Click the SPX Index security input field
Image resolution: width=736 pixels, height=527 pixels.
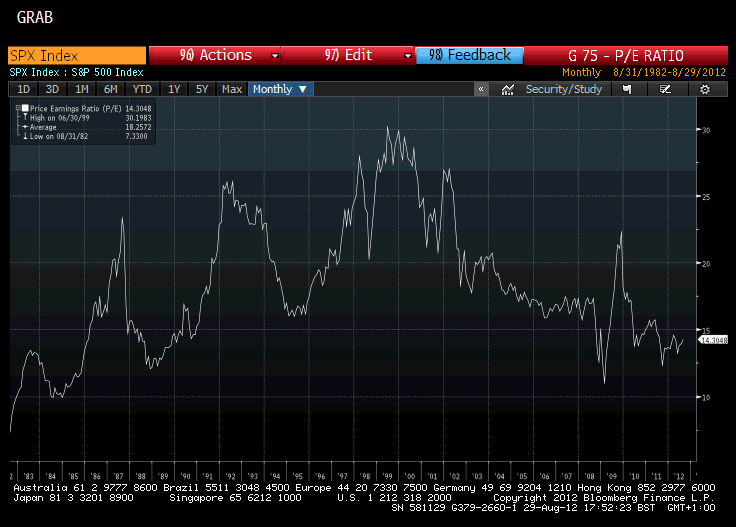(x=77, y=55)
